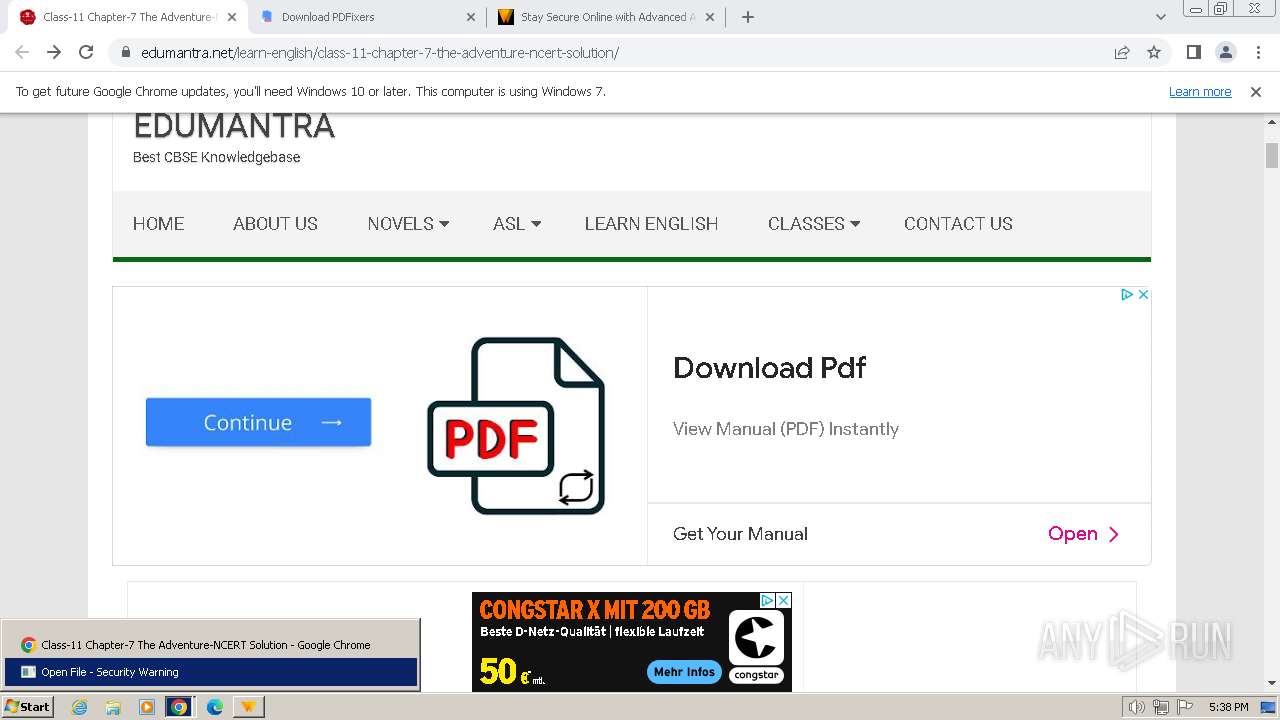Click Mehr Infos button in Congstar ad
This screenshot has height=720, width=1280.
click(685, 672)
